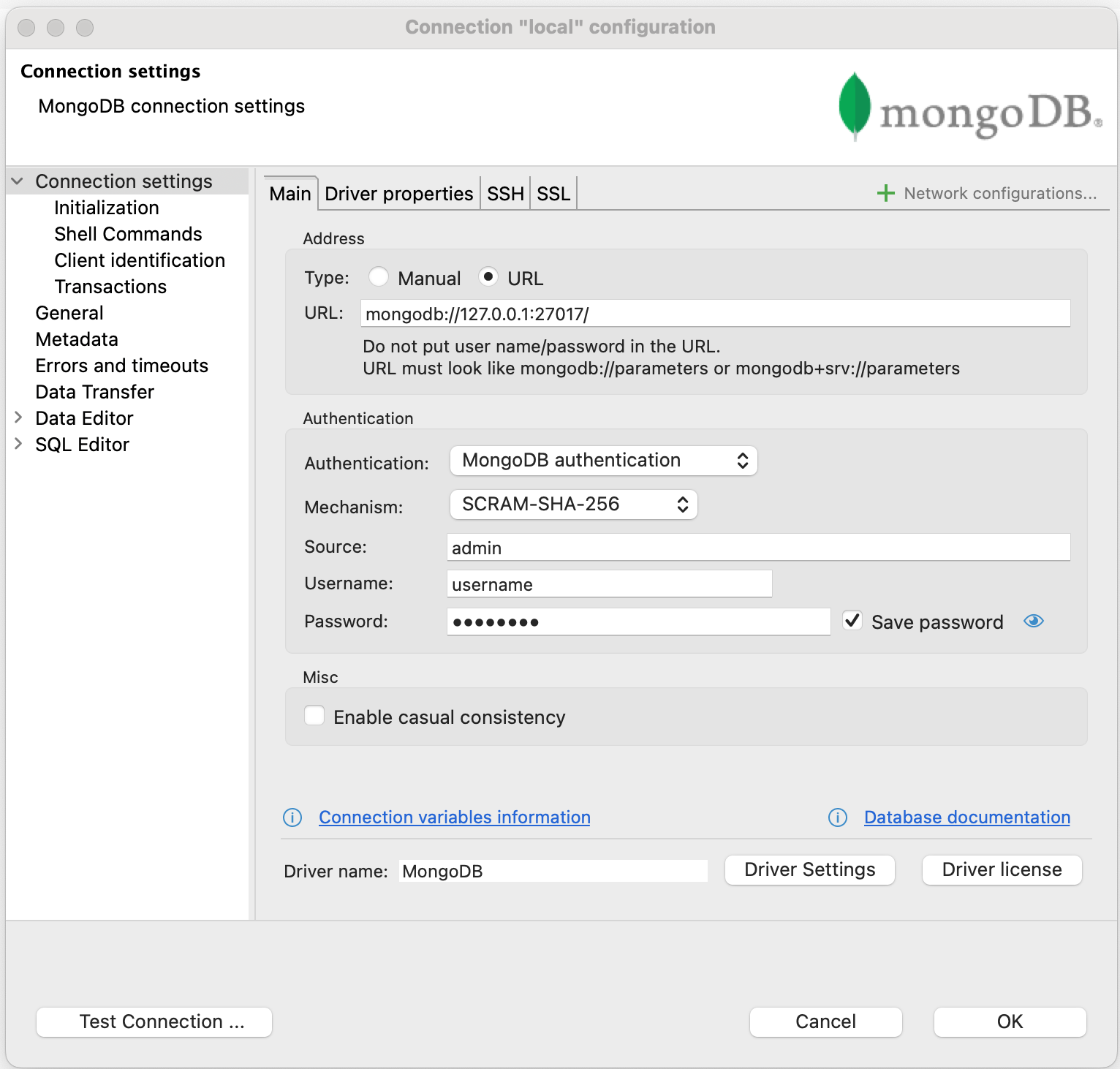Click the URL input field
The height and width of the screenshot is (1069, 1120).
tap(715, 313)
